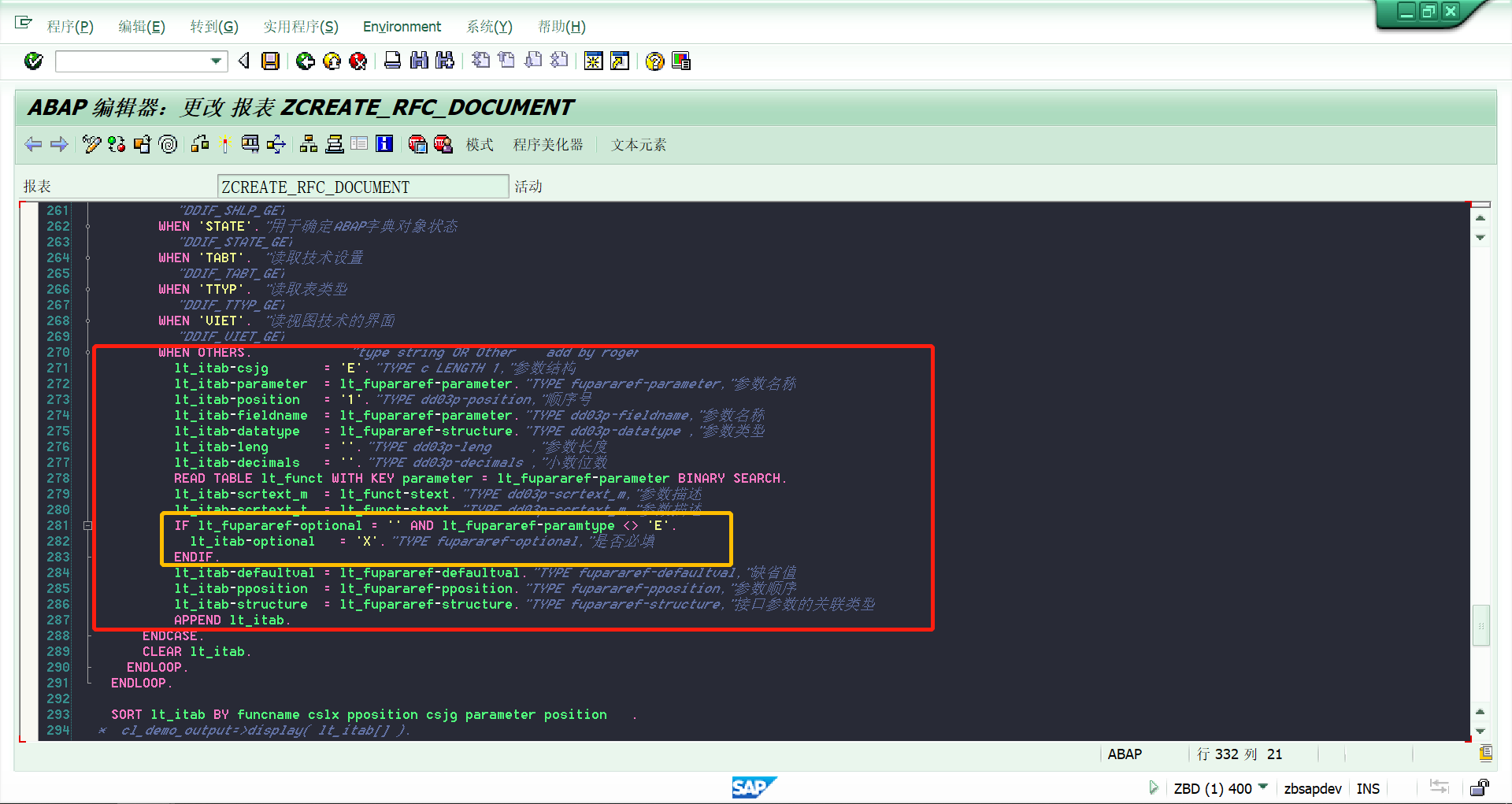1512x804 pixels.
Task: Click zbsapdev server name in status bar
Action: point(1313,788)
